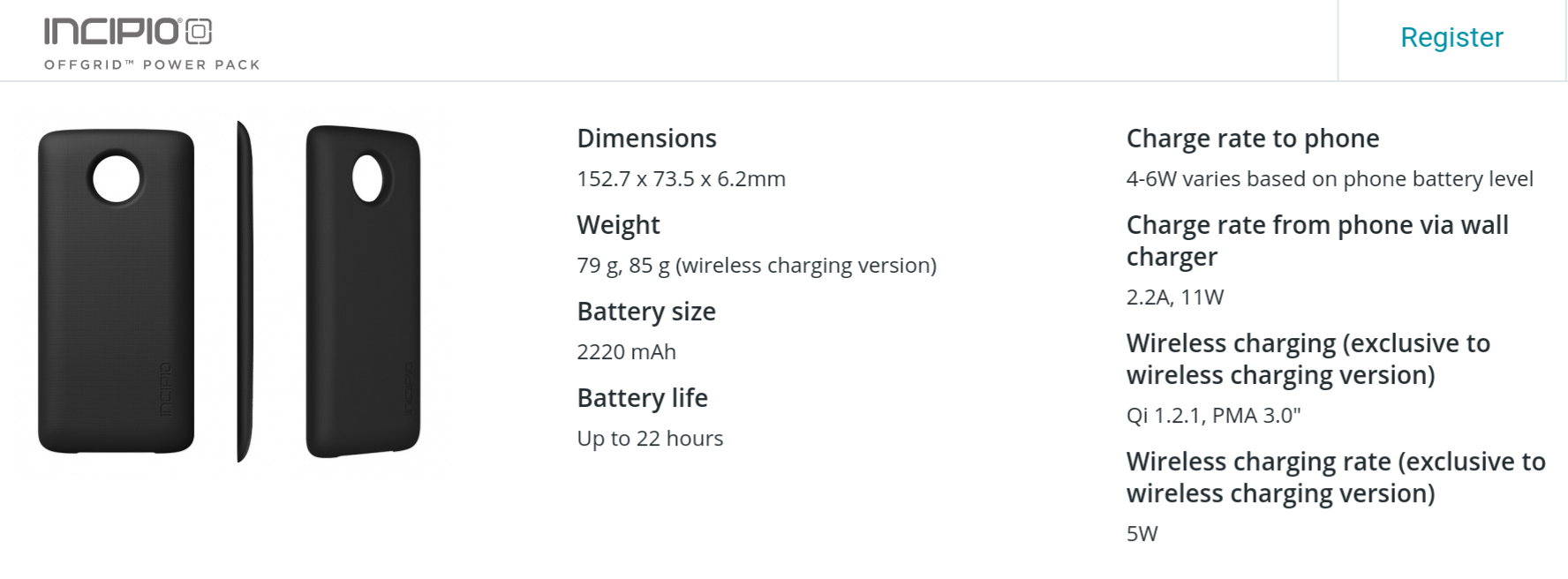
Task: Click the Register link
Action: tap(1451, 38)
